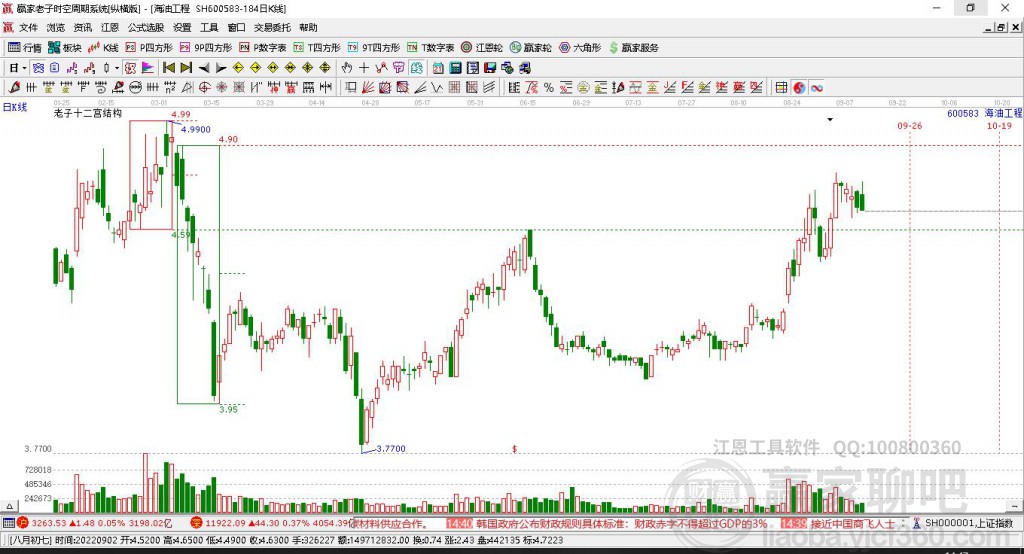
Task: Switch to K线 candlestick chart view
Action: pyautogui.click(x=103, y=48)
